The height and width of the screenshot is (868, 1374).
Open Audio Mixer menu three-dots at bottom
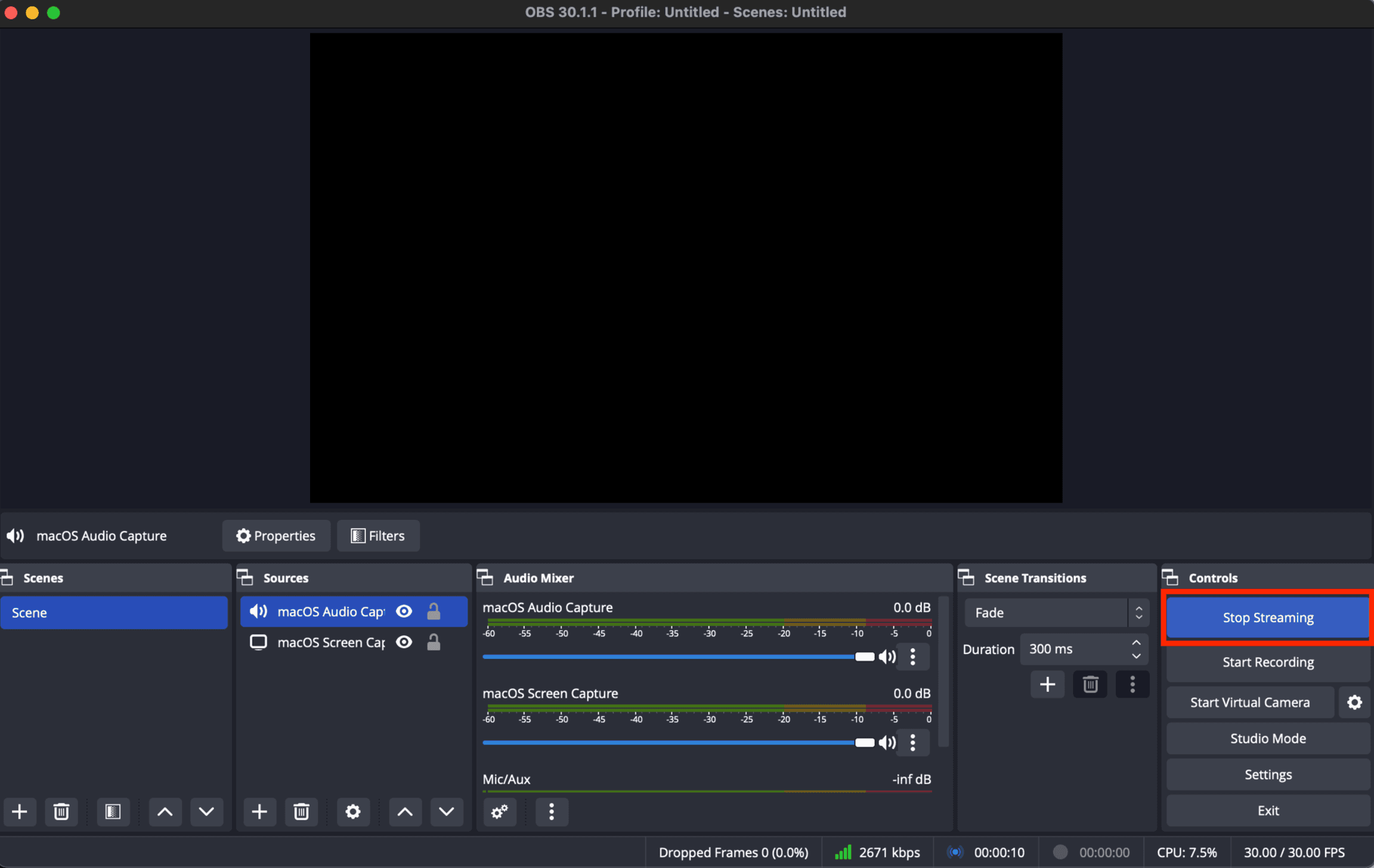coord(552,811)
